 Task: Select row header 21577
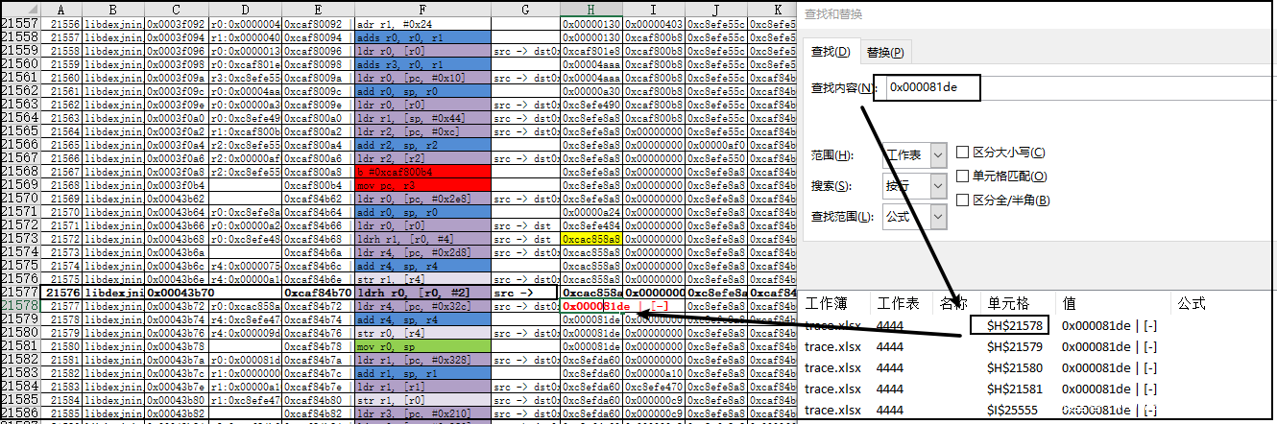20,292
